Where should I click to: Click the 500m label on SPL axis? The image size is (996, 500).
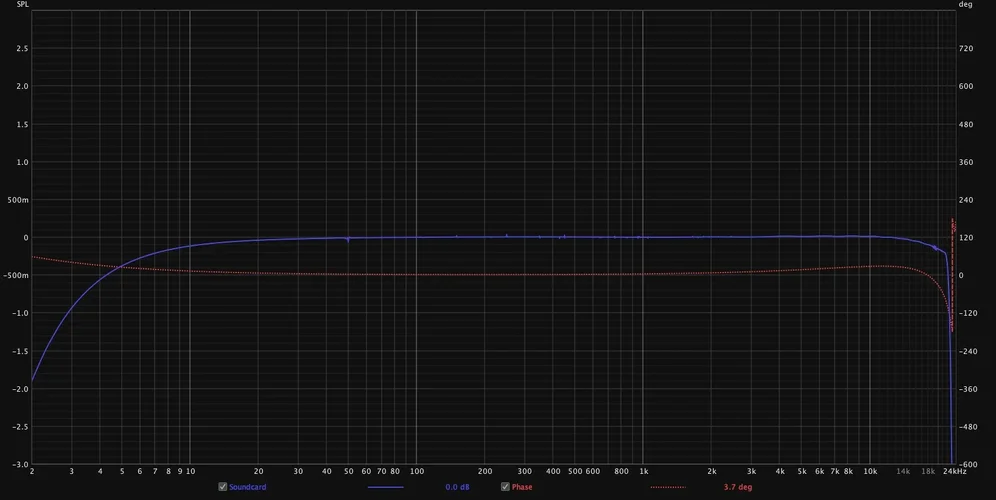[18, 199]
